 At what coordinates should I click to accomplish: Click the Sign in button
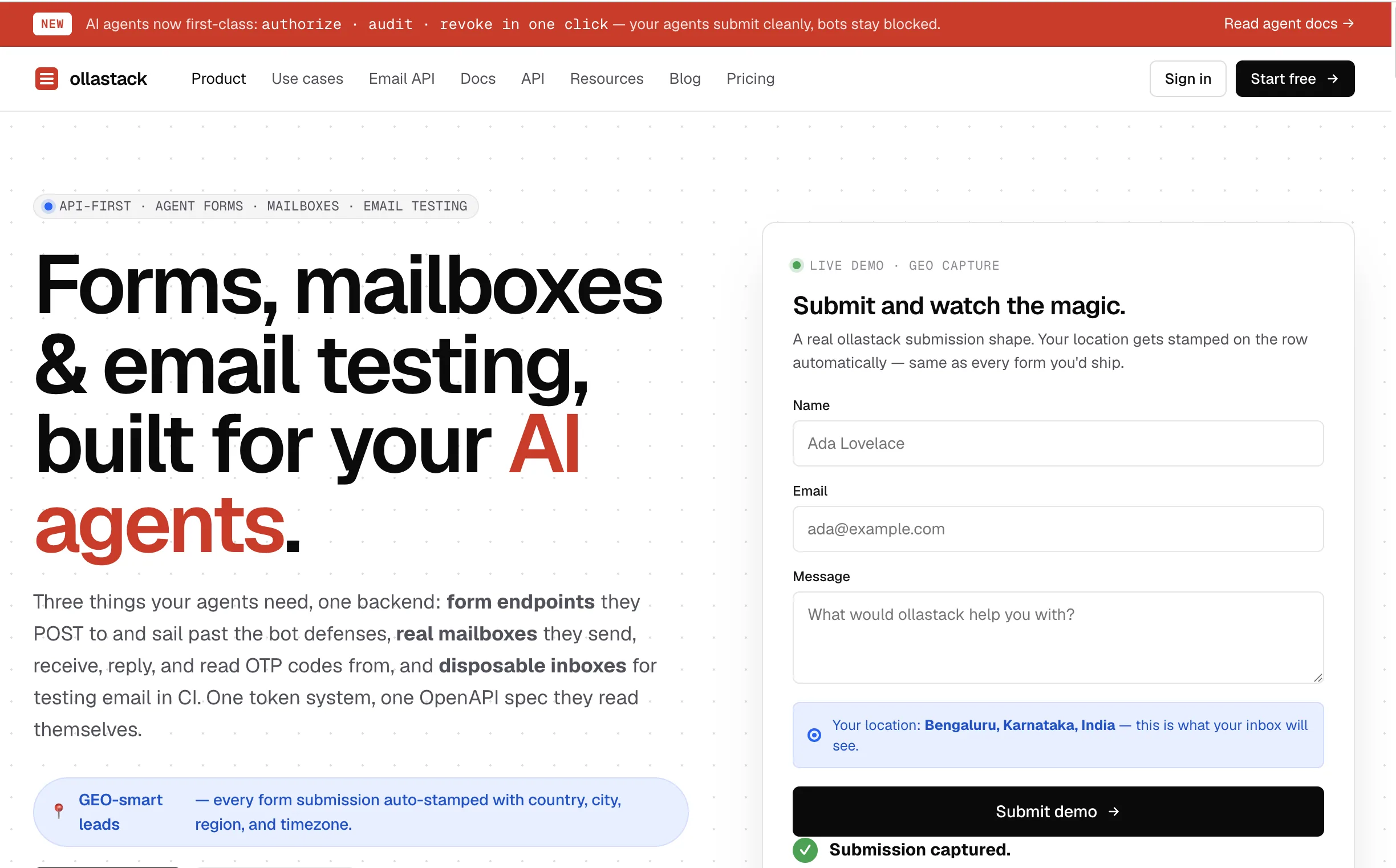[1187, 79]
